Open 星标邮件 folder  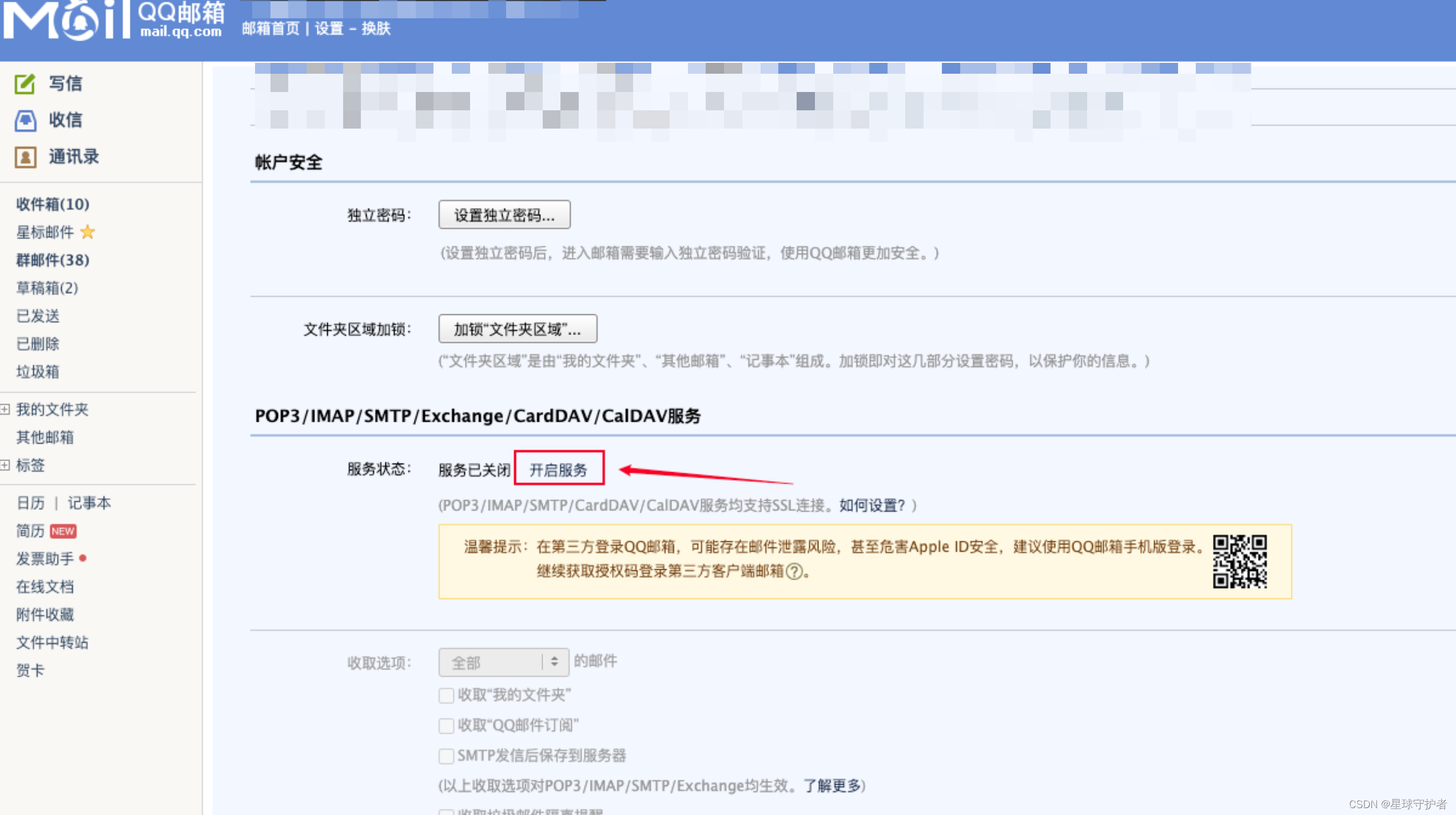click(x=45, y=232)
